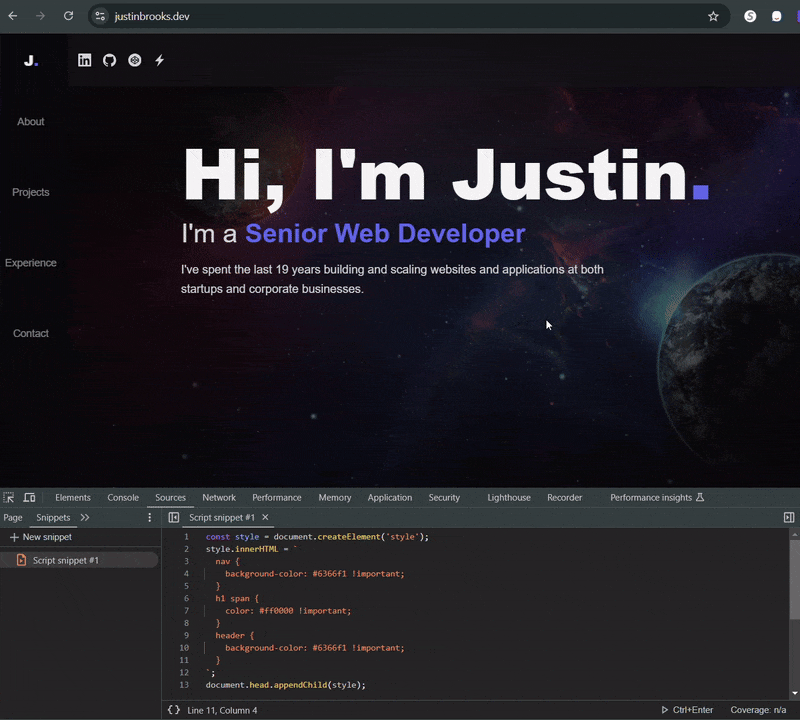Open the Projects navigation link

click(x=30, y=192)
